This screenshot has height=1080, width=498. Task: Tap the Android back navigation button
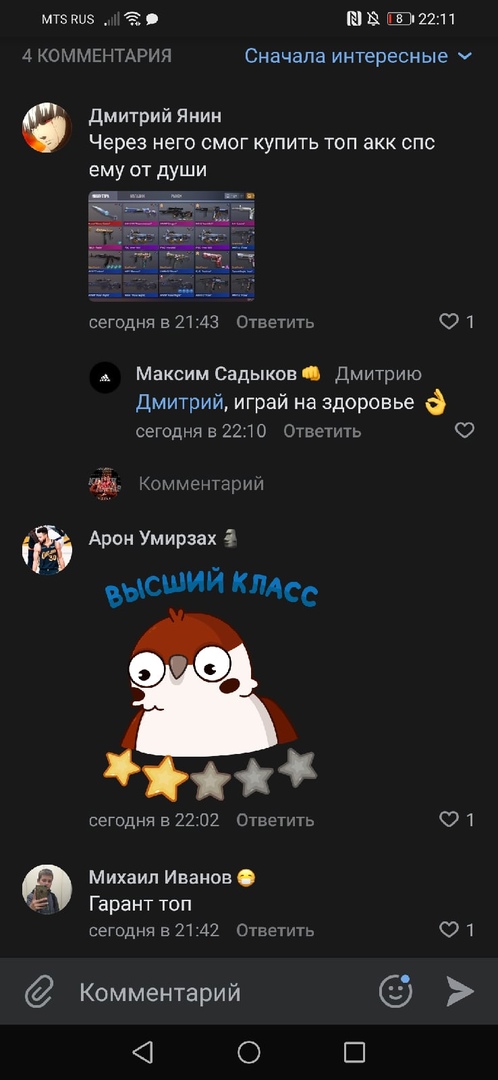pos(143,1052)
